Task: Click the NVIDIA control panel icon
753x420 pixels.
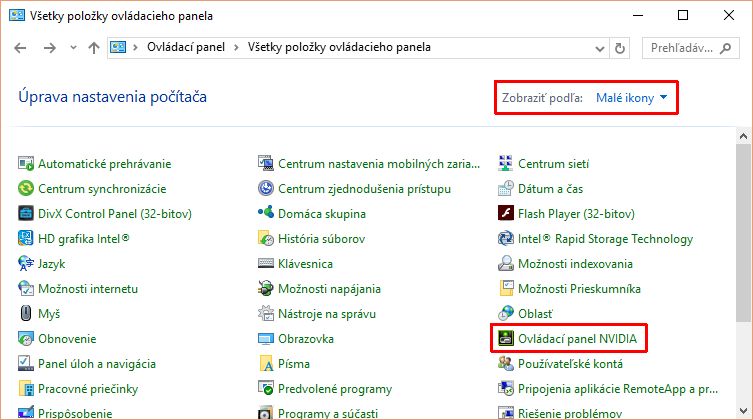Action: (x=506, y=338)
